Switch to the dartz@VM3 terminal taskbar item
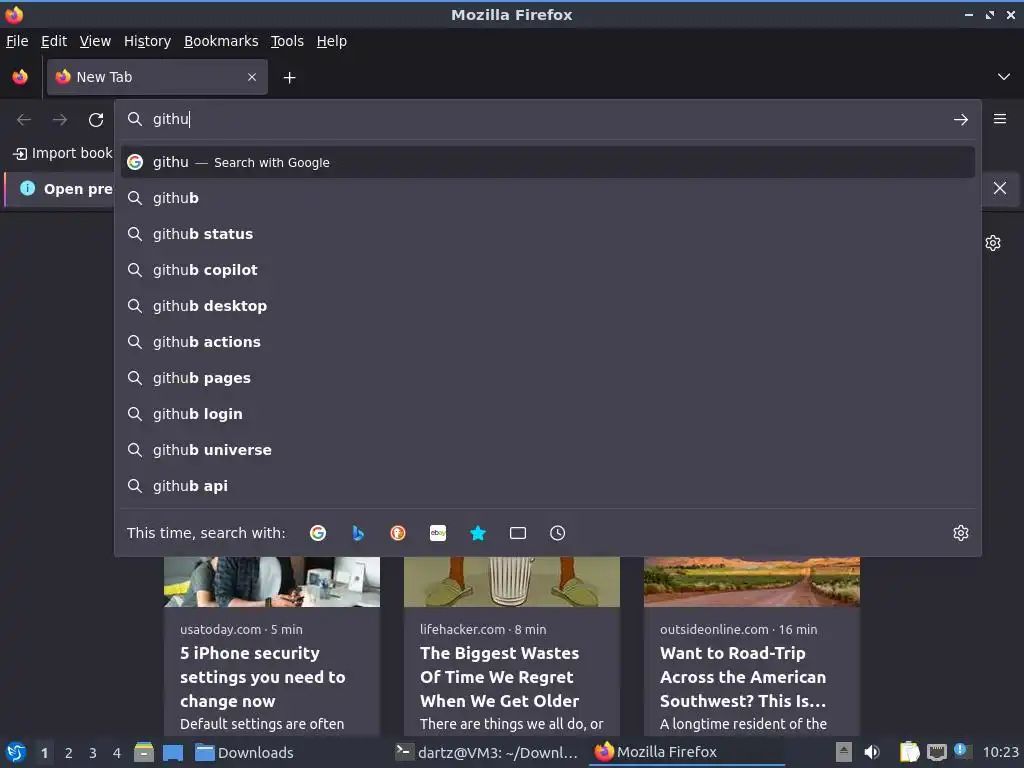The image size is (1024, 768). pyautogui.click(x=487, y=752)
